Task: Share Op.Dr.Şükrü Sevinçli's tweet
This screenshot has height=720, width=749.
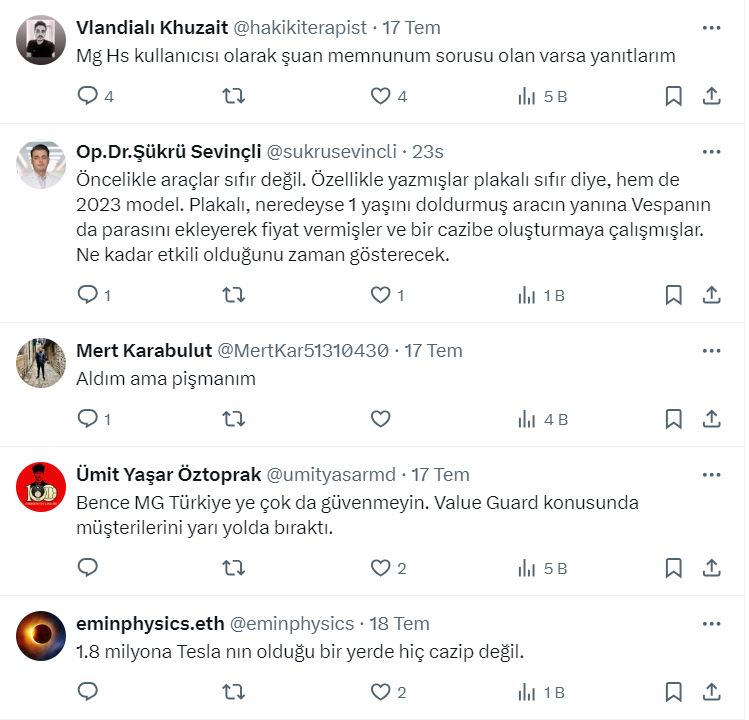Action: pos(711,295)
